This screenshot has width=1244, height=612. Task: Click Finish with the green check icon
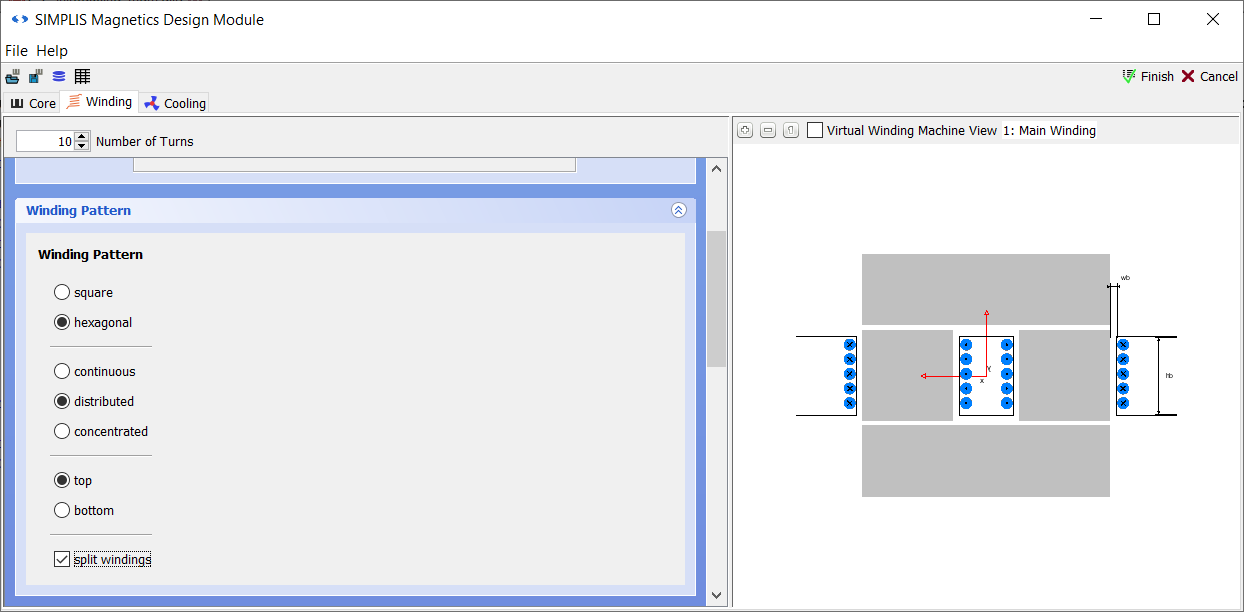click(1147, 77)
